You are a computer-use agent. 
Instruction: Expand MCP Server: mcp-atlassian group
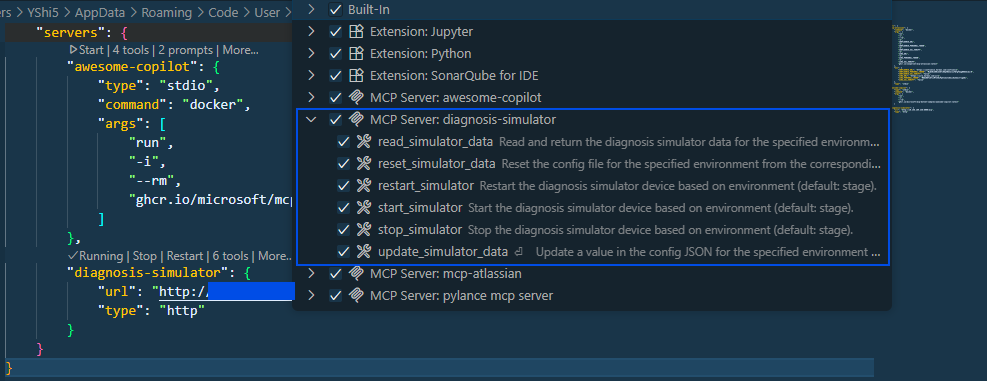point(310,274)
